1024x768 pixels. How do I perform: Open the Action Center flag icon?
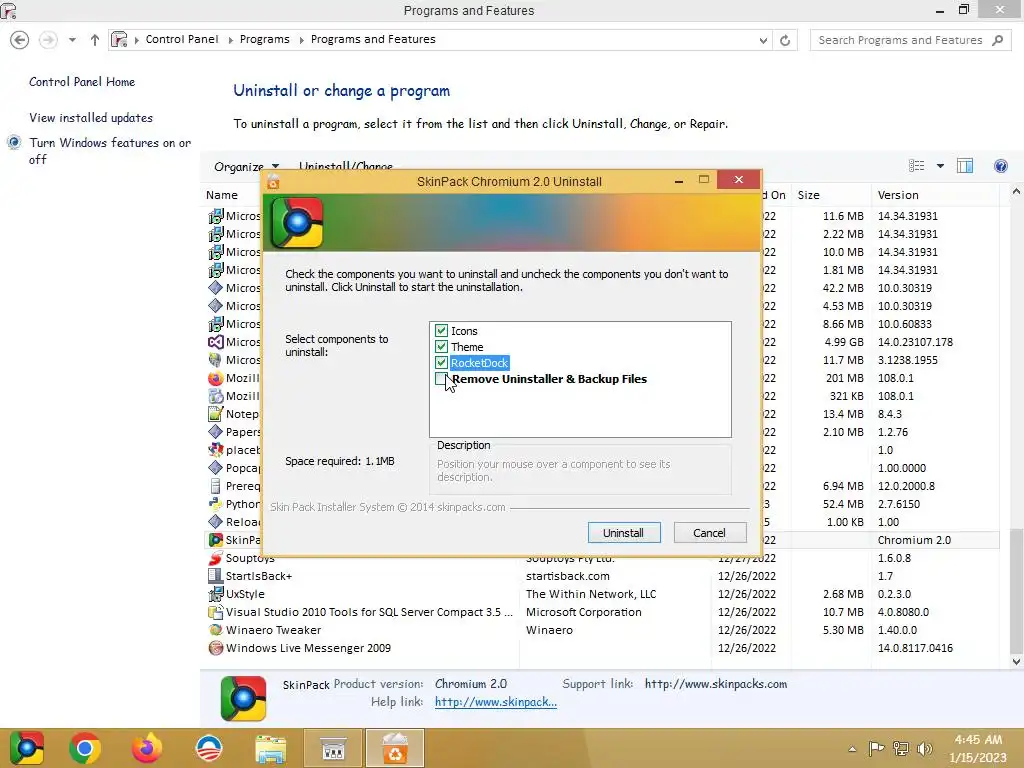[x=876, y=748]
